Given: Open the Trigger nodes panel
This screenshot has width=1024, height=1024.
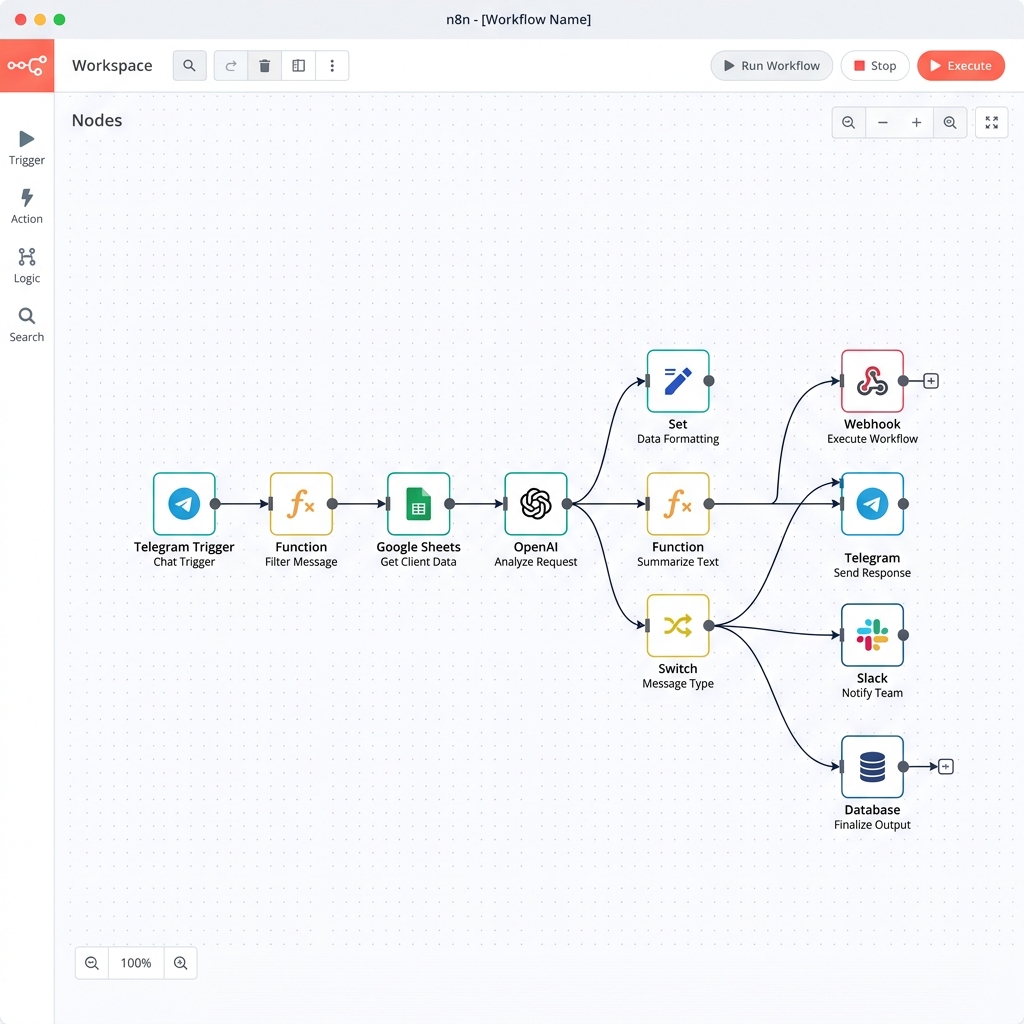Looking at the screenshot, I should coord(27,148).
